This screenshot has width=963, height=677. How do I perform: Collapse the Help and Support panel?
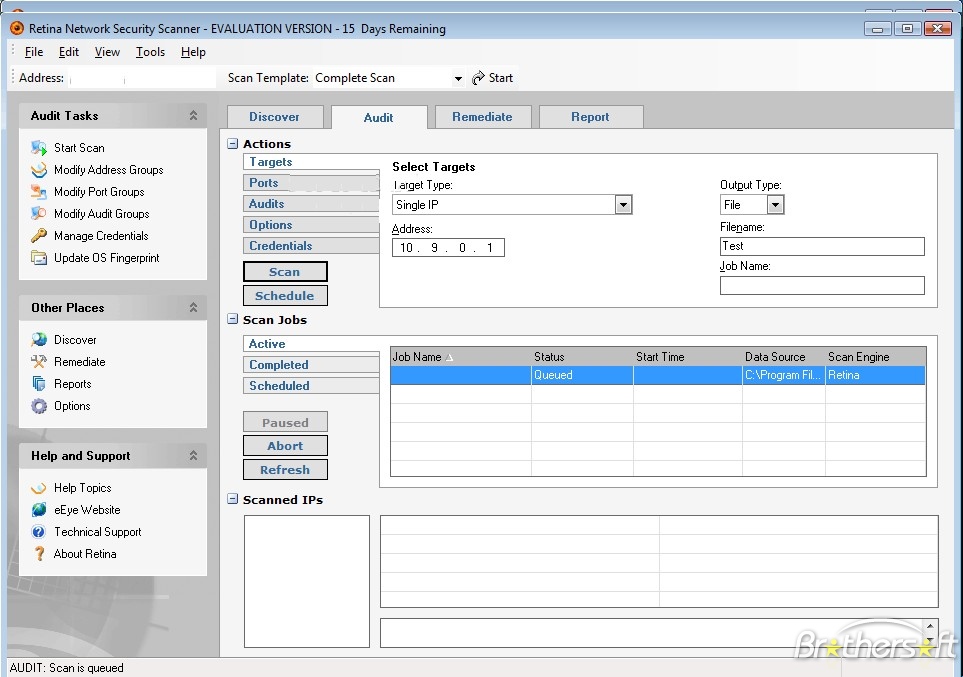pyautogui.click(x=193, y=455)
